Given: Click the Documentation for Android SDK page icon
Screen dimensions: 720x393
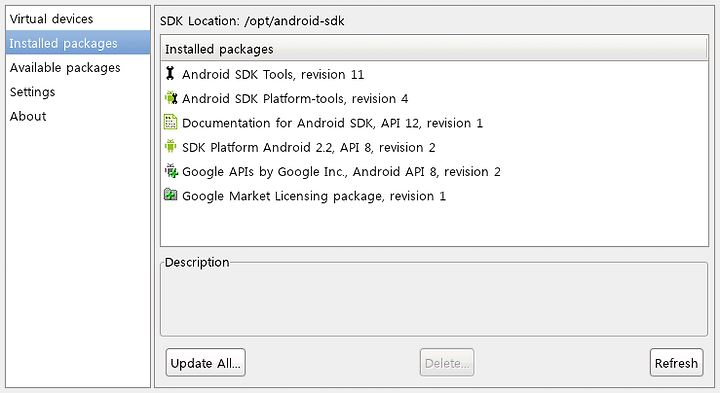Looking at the screenshot, I should tap(171, 122).
